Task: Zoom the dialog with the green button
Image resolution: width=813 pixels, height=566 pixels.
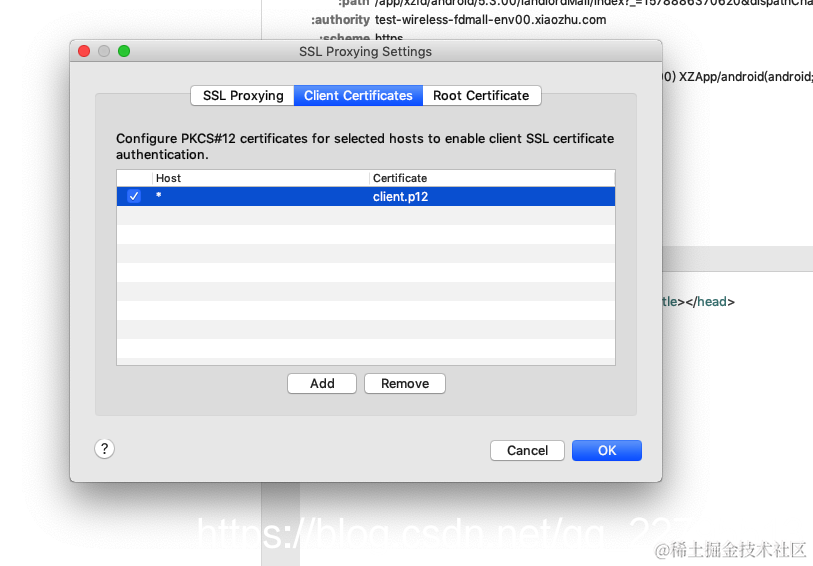Action: pos(124,51)
